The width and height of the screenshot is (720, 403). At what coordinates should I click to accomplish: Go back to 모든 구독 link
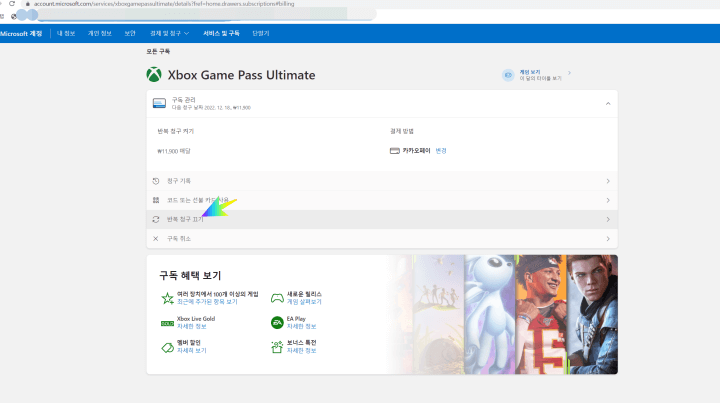158,51
